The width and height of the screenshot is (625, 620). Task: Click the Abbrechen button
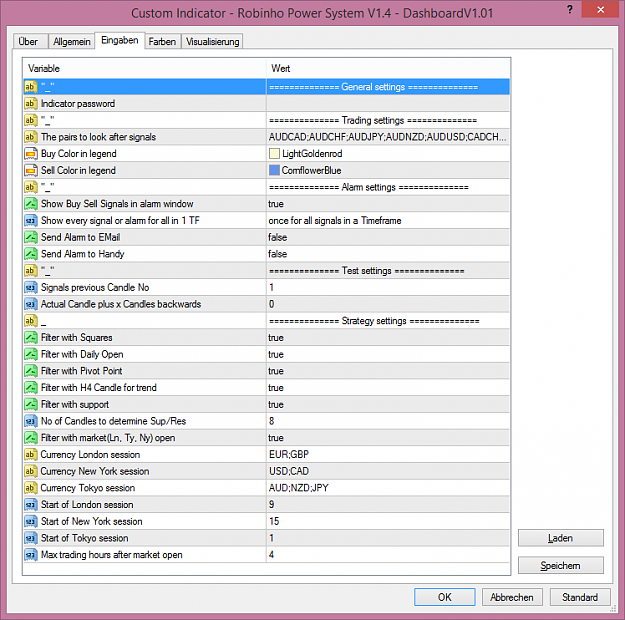(x=512, y=597)
